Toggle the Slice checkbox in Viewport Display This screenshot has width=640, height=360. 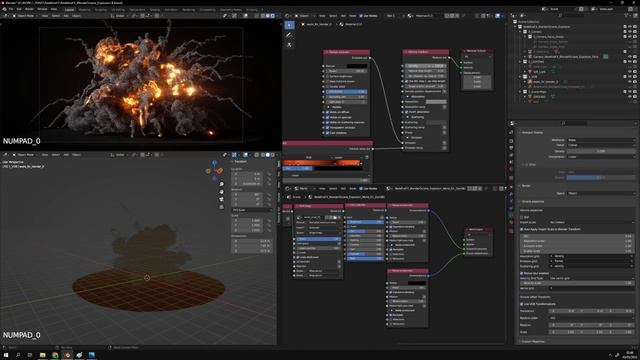pos(526,164)
